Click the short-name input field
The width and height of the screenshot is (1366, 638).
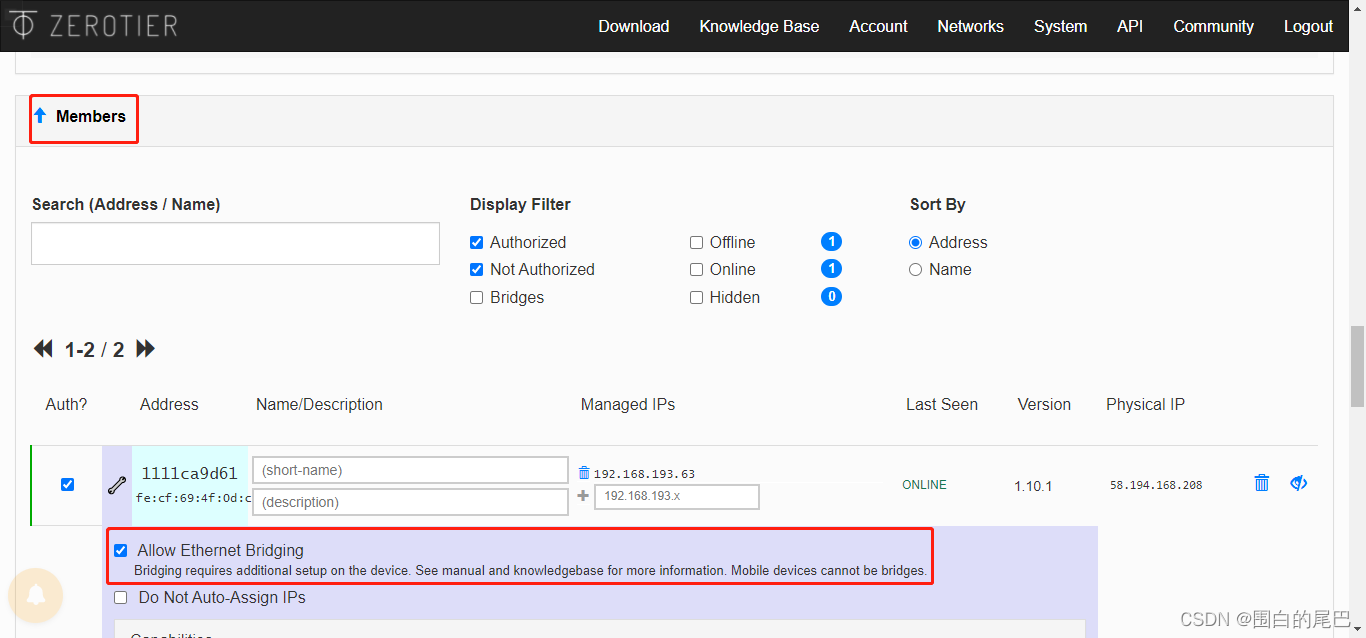coord(410,470)
